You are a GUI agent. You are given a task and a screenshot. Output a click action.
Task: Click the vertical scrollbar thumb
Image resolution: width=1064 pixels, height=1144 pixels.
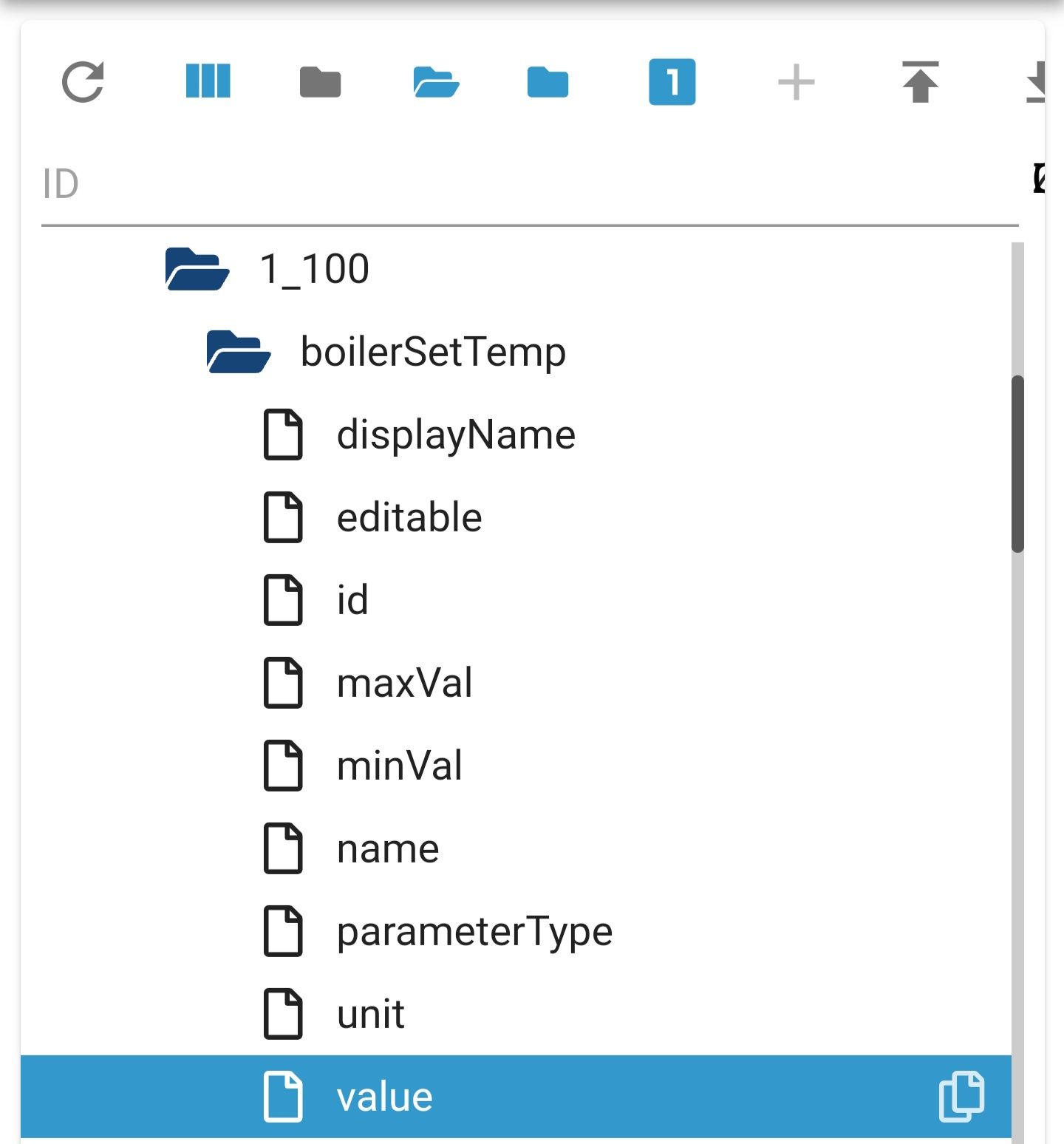[1017, 464]
